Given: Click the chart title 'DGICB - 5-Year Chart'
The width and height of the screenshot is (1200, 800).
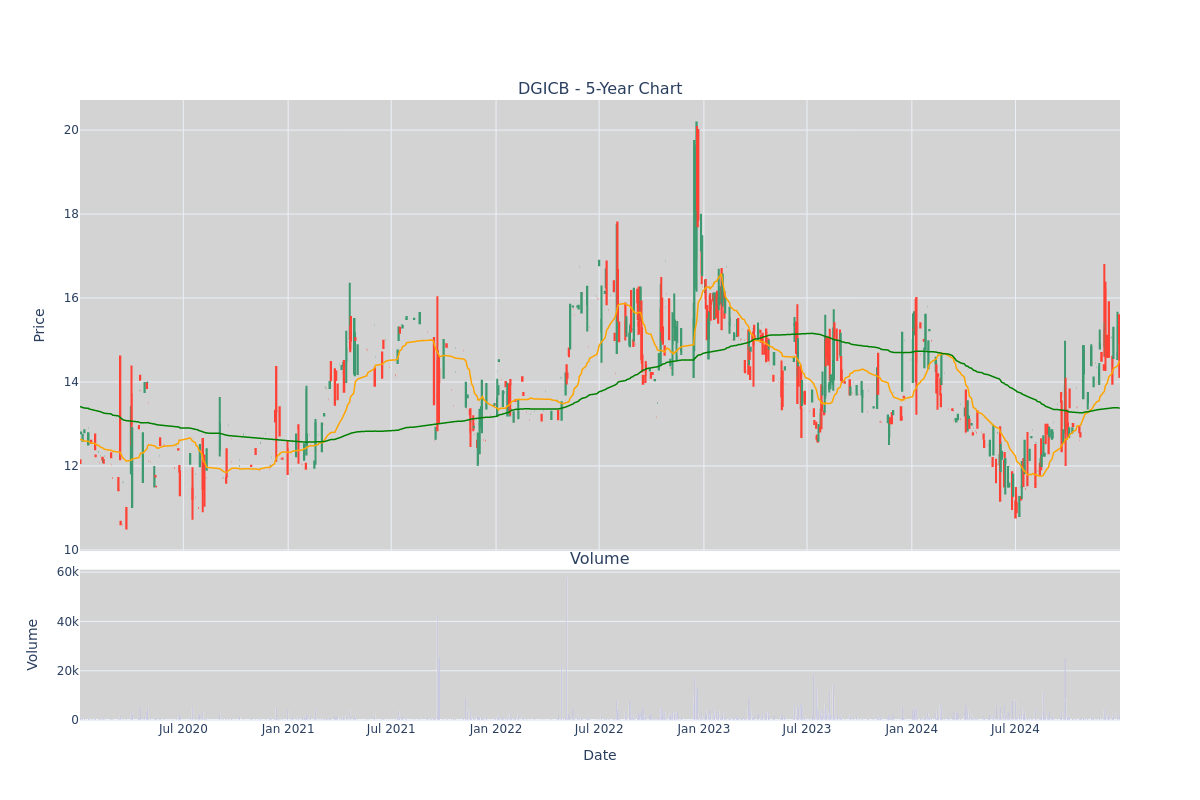Looking at the screenshot, I should 600,89.
